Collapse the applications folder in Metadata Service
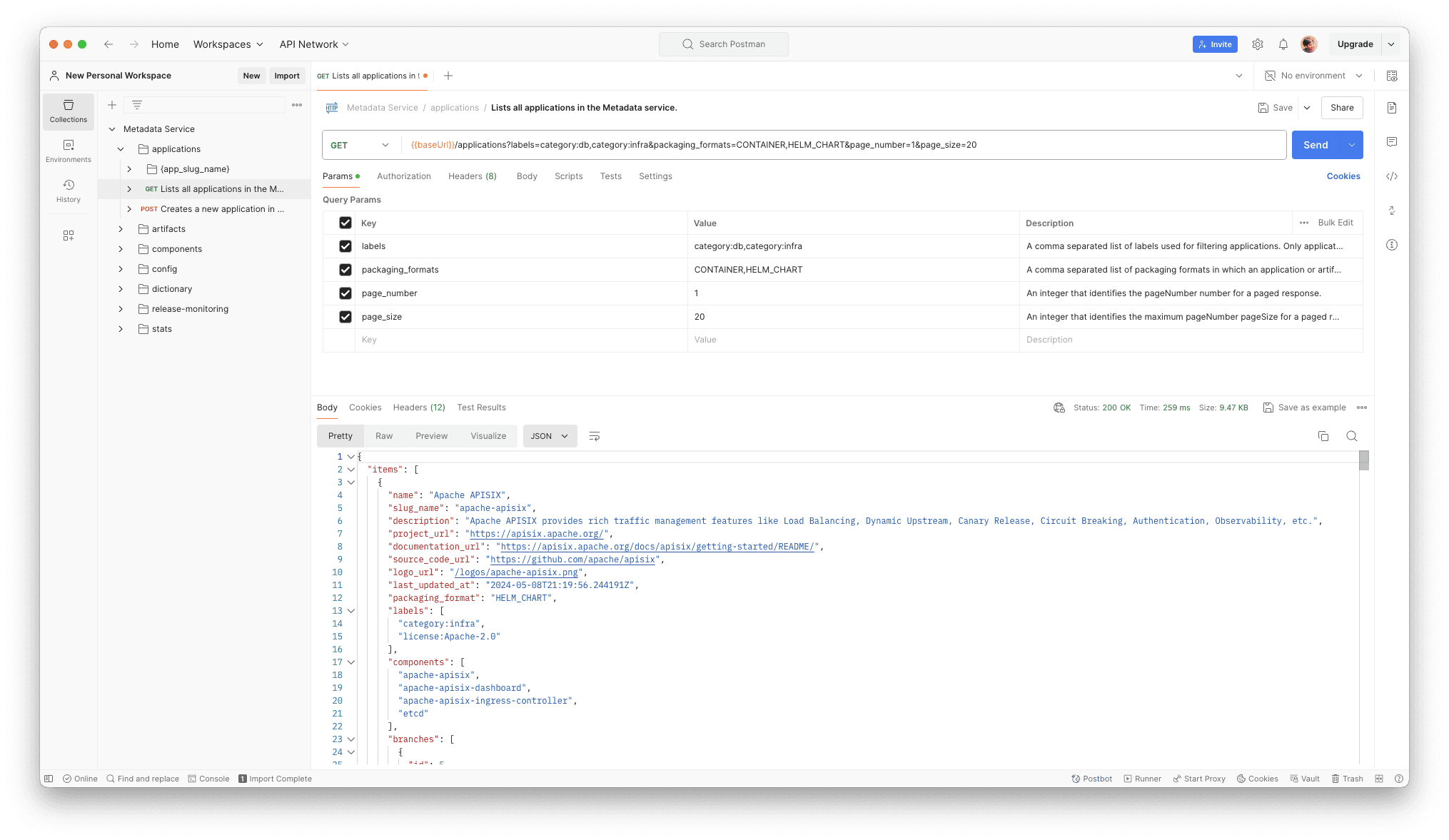 (x=120, y=148)
